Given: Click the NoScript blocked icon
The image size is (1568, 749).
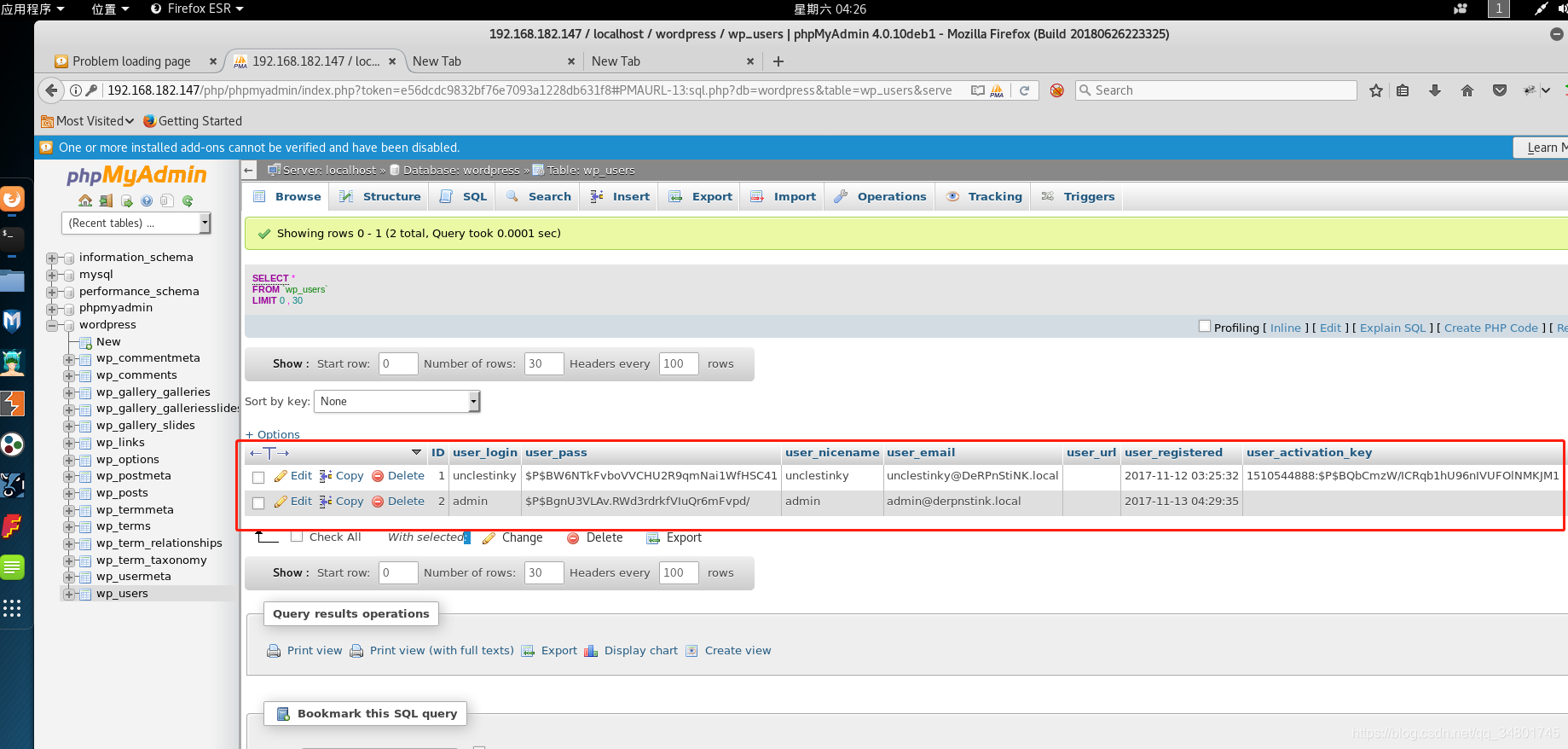Looking at the screenshot, I should point(1057,90).
